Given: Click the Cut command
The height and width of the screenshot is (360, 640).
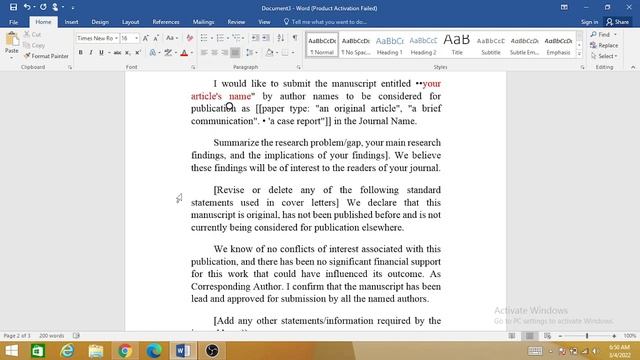Looking at the screenshot, I should [x=33, y=34].
